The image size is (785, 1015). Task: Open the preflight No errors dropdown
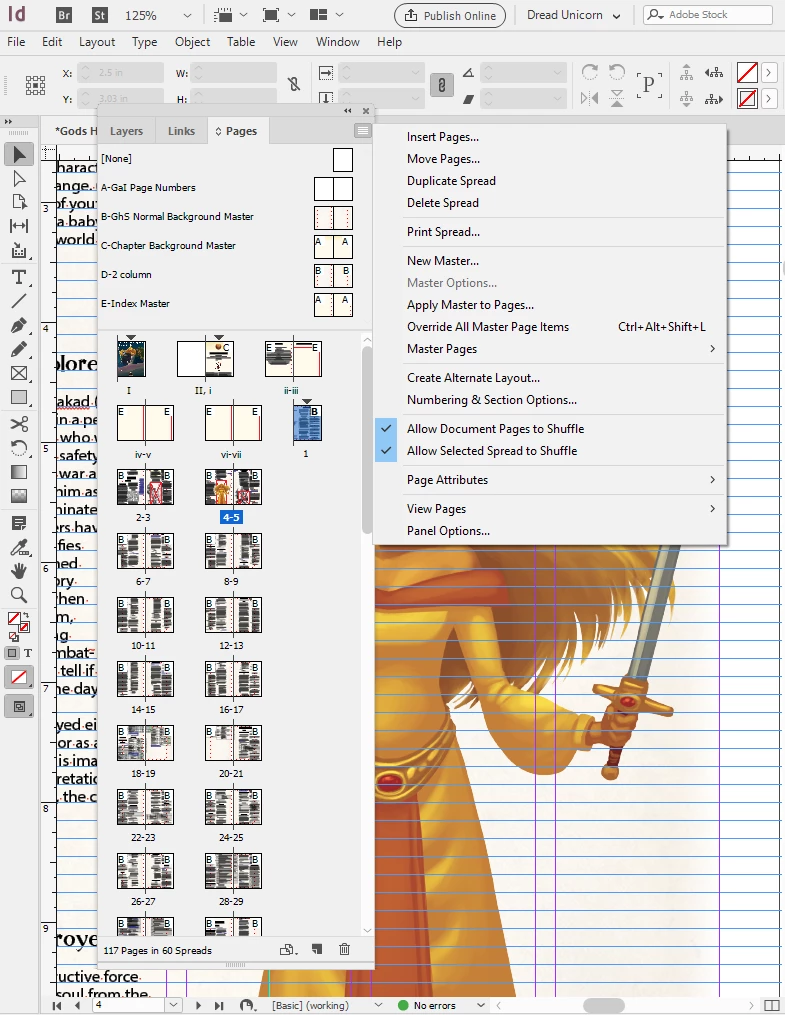pos(481,1005)
